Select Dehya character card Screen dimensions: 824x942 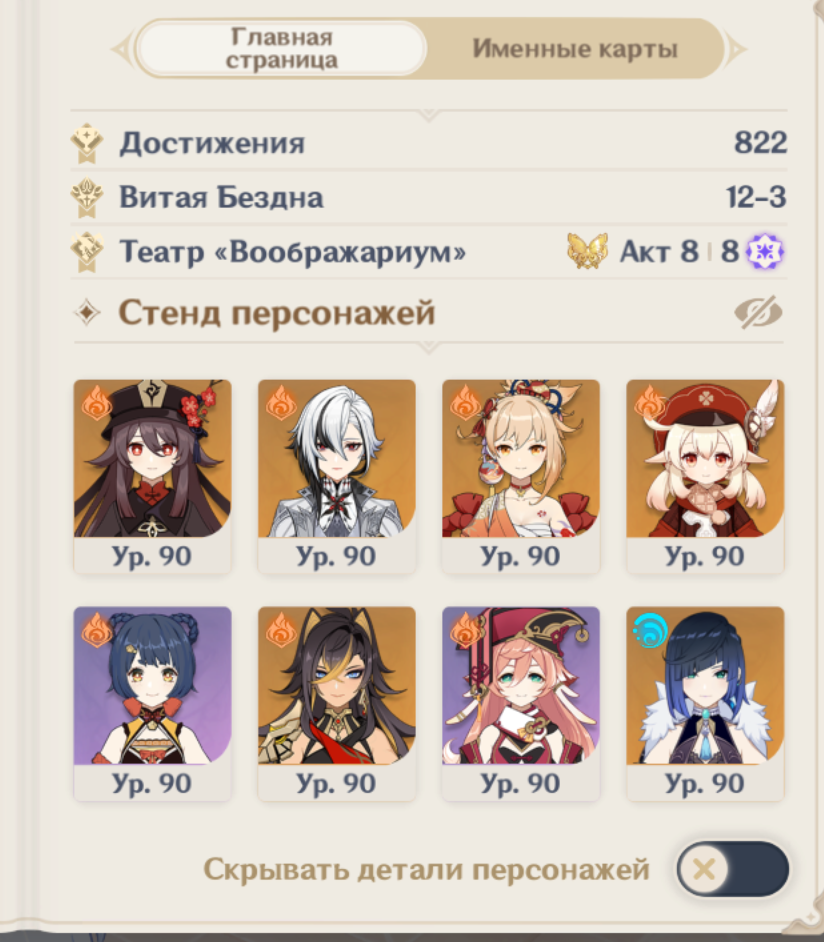click(336, 703)
